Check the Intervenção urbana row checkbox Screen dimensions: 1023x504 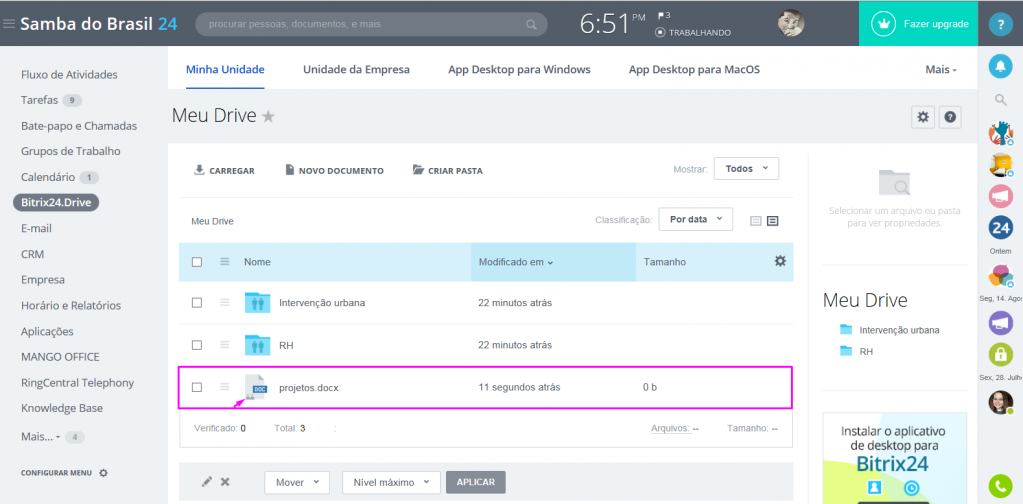197,303
